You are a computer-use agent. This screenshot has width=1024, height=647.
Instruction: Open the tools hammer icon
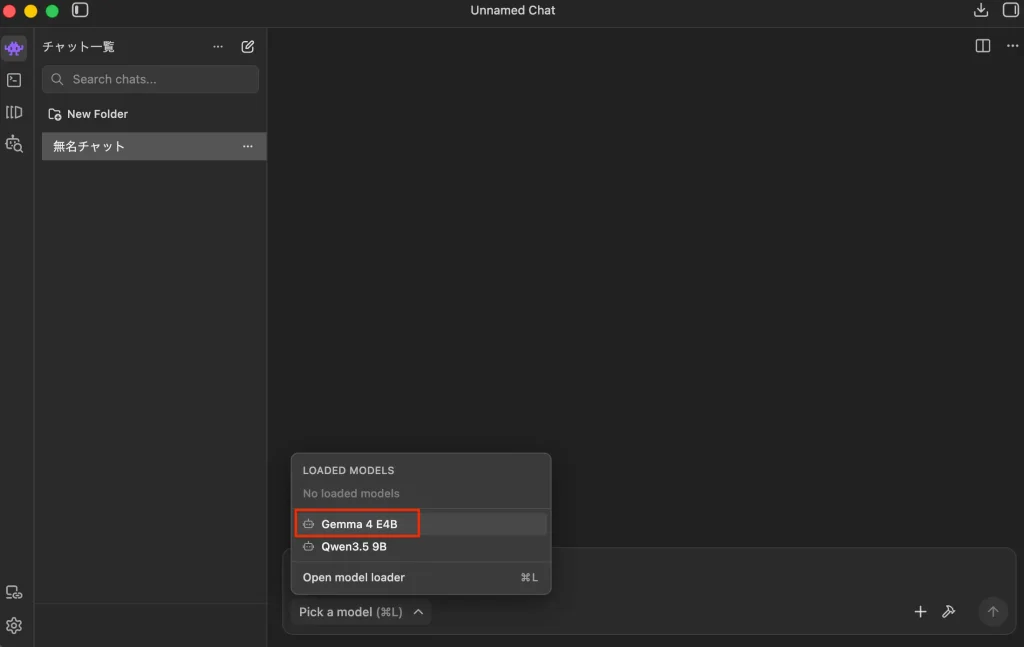click(949, 612)
